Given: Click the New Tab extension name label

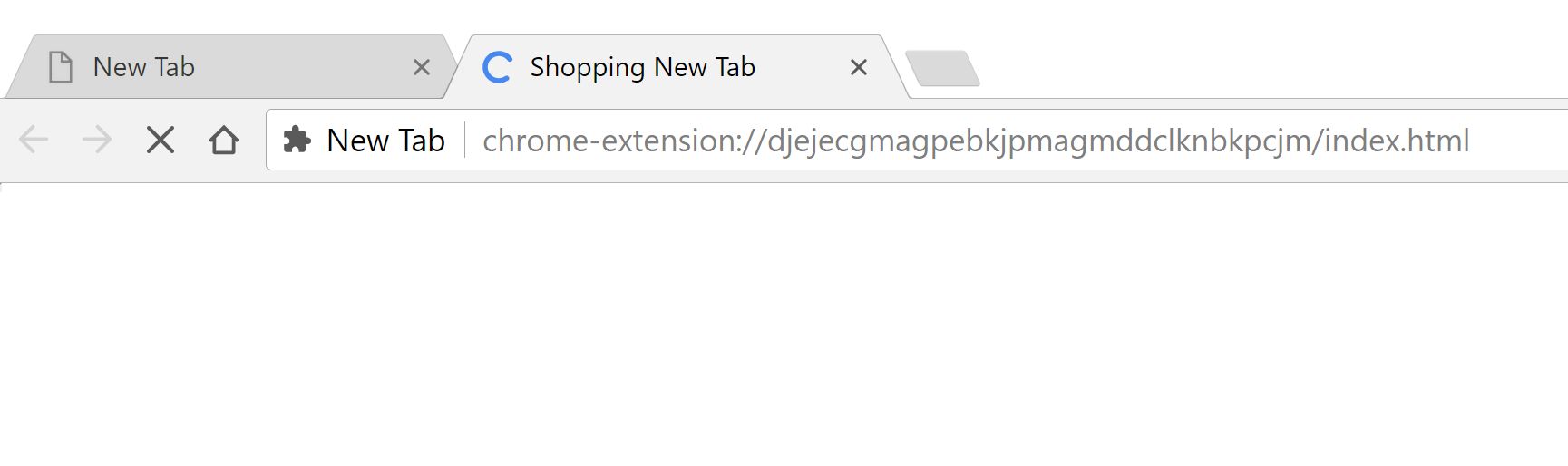Looking at the screenshot, I should click(x=385, y=141).
